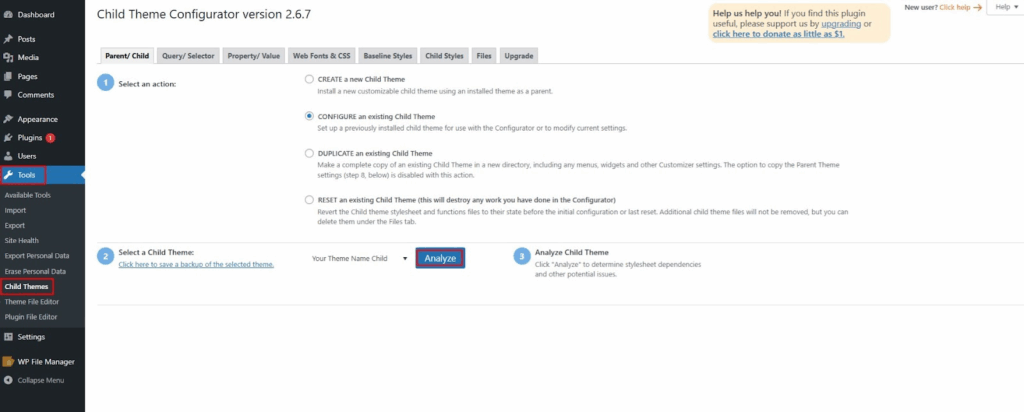1024x412 pixels.
Task: Click the Collapse Menu arrow icon
Action: click(x=8, y=380)
